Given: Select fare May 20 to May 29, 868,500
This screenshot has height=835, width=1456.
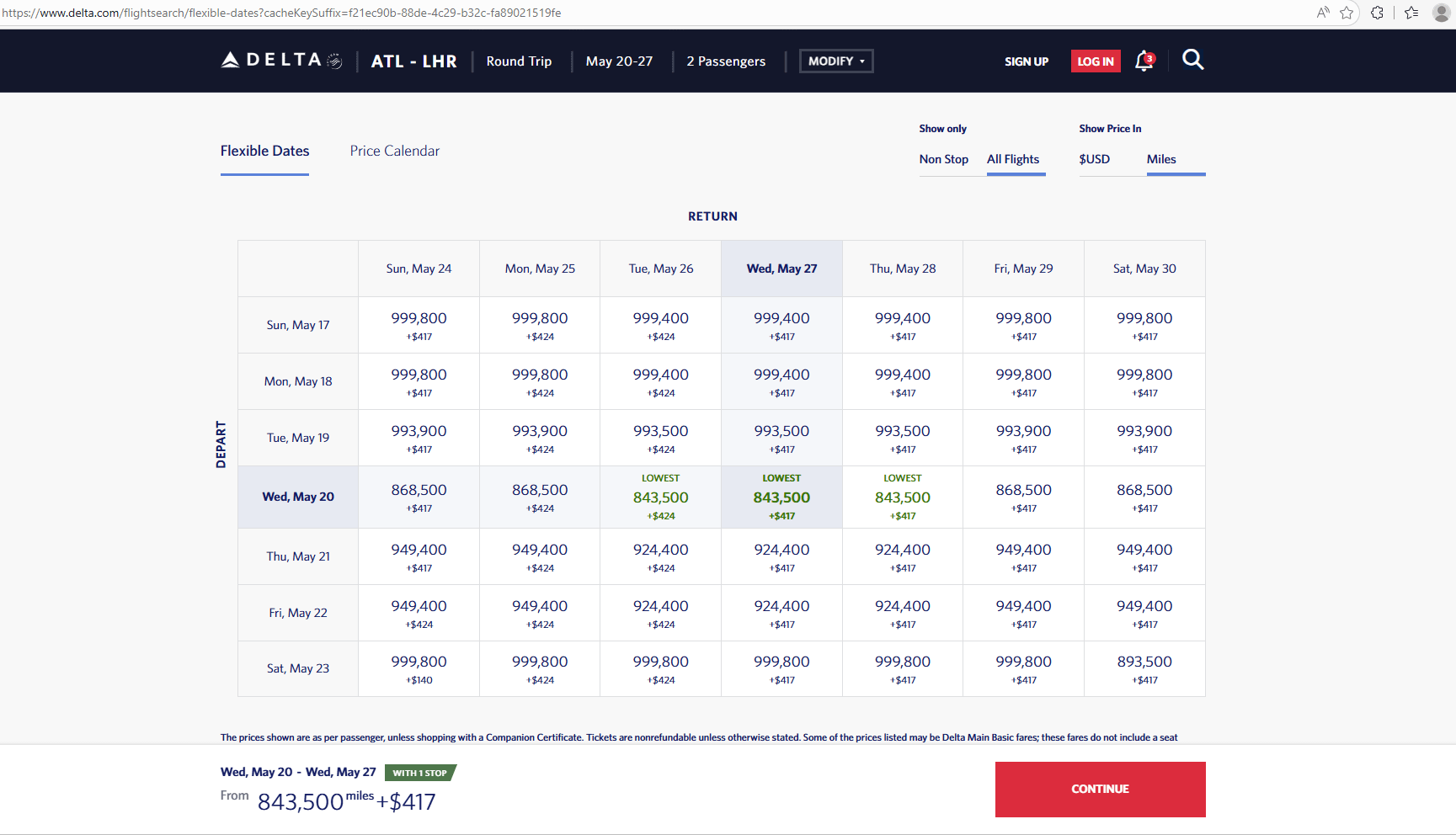Looking at the screenshot, I should (1023, 497).
